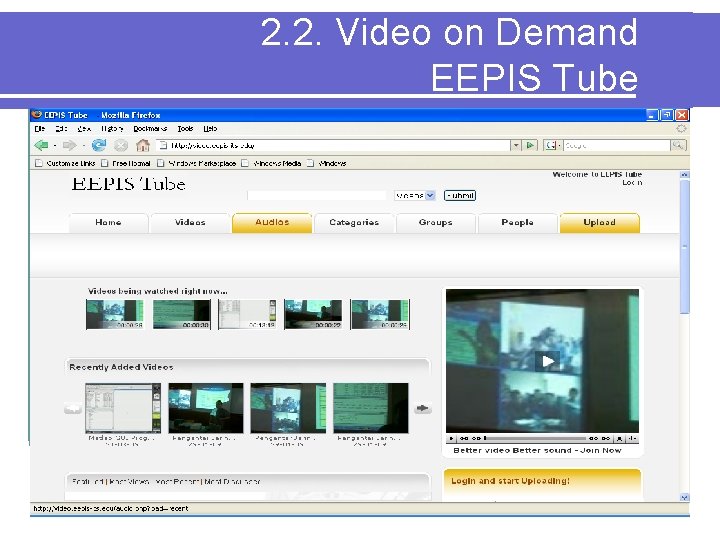
Task: Click 'Better video Better sound - Join Now' text
Action: coord(537,450)
